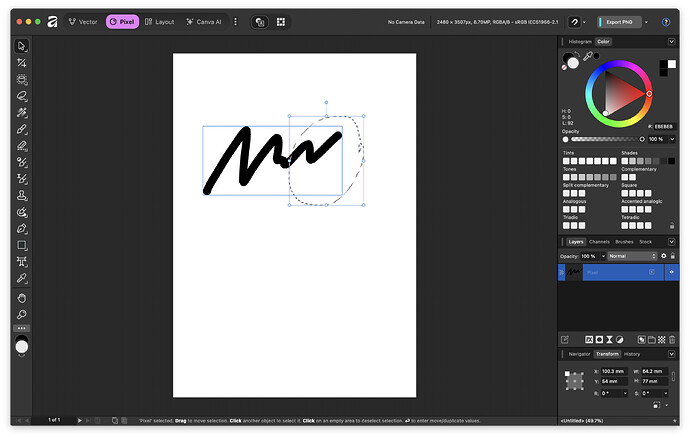Screen dimensions: 690x437
Task: Toggle the layer lock padlock icon
Action: point(672,256)
